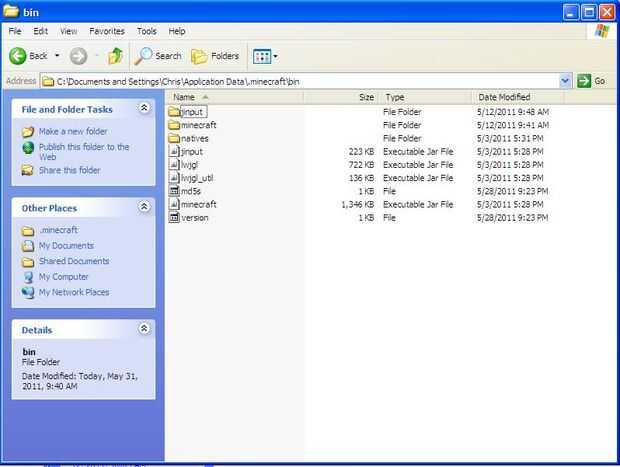Select the version file icon
620x467 pixels.
tap(174, 217)
